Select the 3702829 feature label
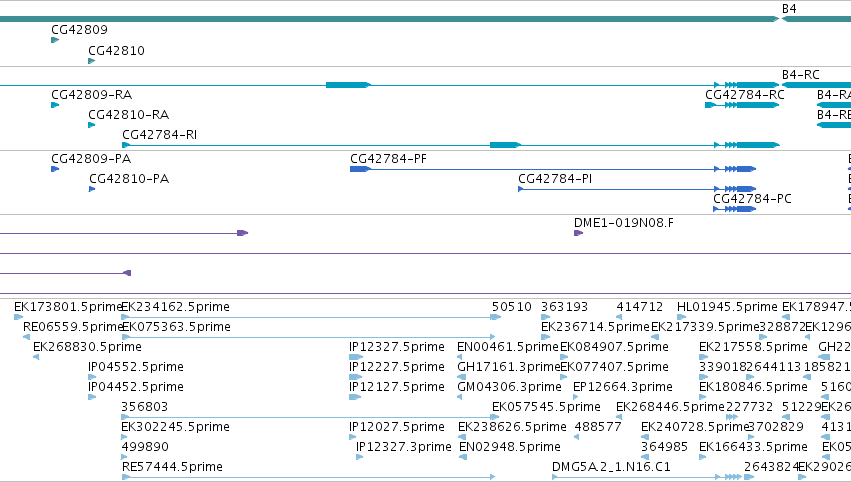Image resolution: width=851 pixels, height=482 pixels. 776,427
